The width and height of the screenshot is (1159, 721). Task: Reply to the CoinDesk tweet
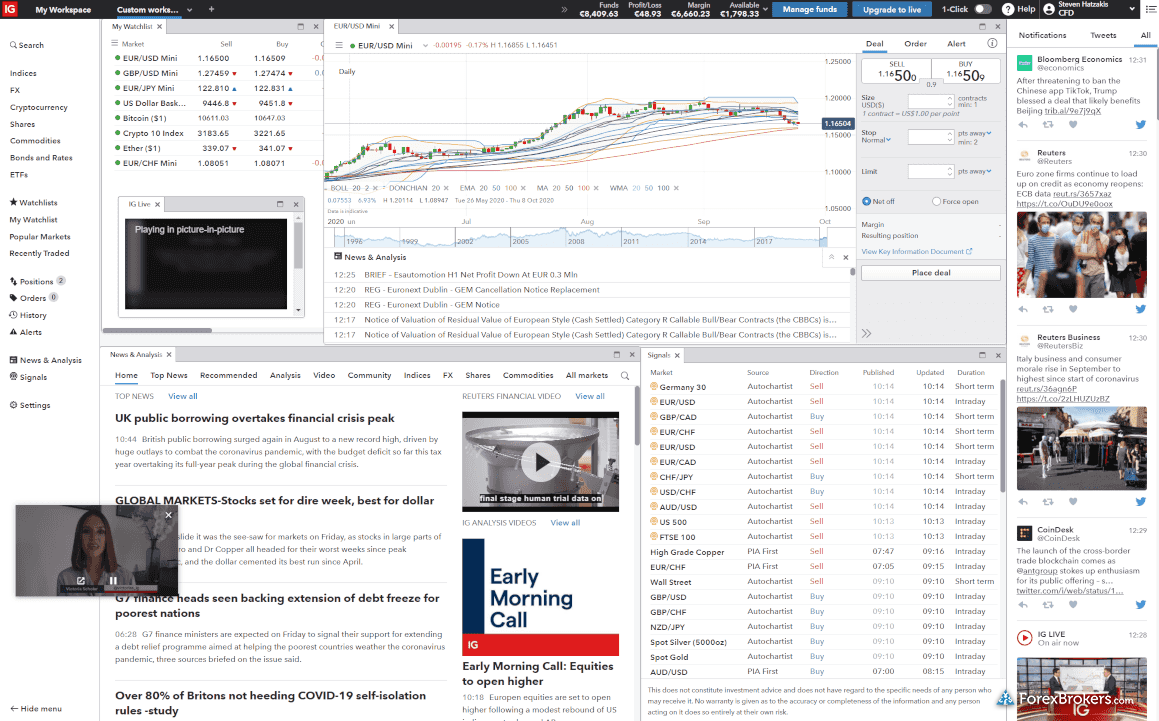tap(1023, 605)
